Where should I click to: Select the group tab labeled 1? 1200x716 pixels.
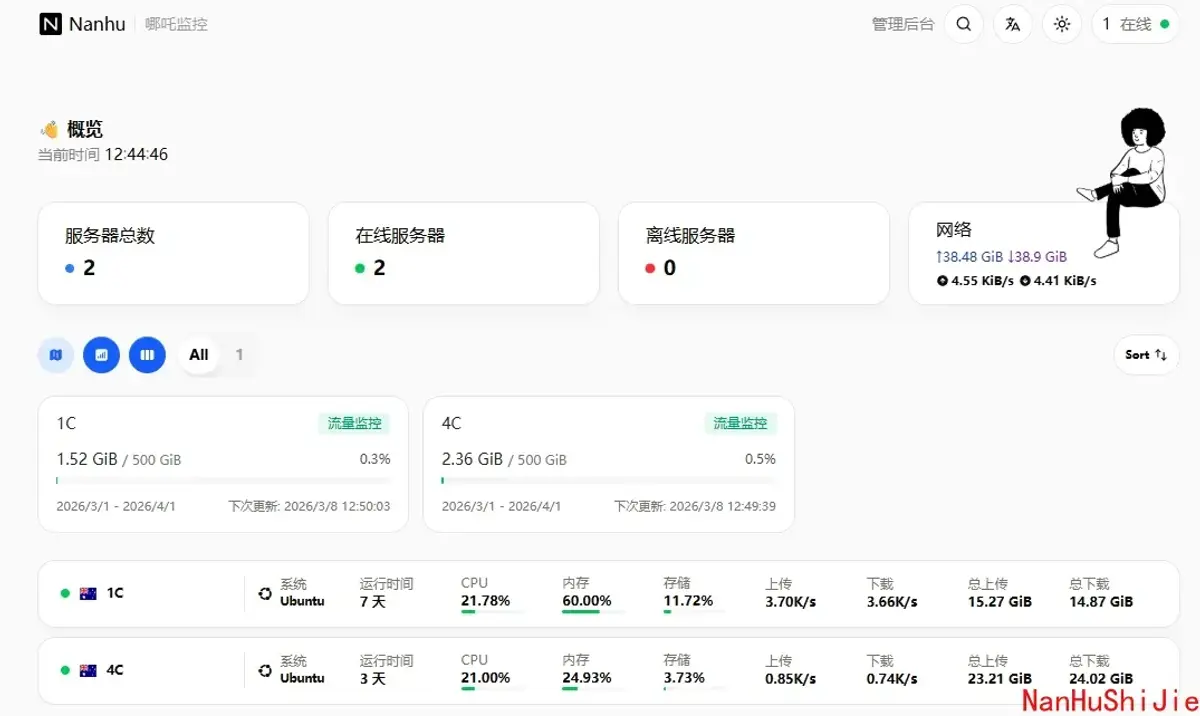(x=239, y=354)
